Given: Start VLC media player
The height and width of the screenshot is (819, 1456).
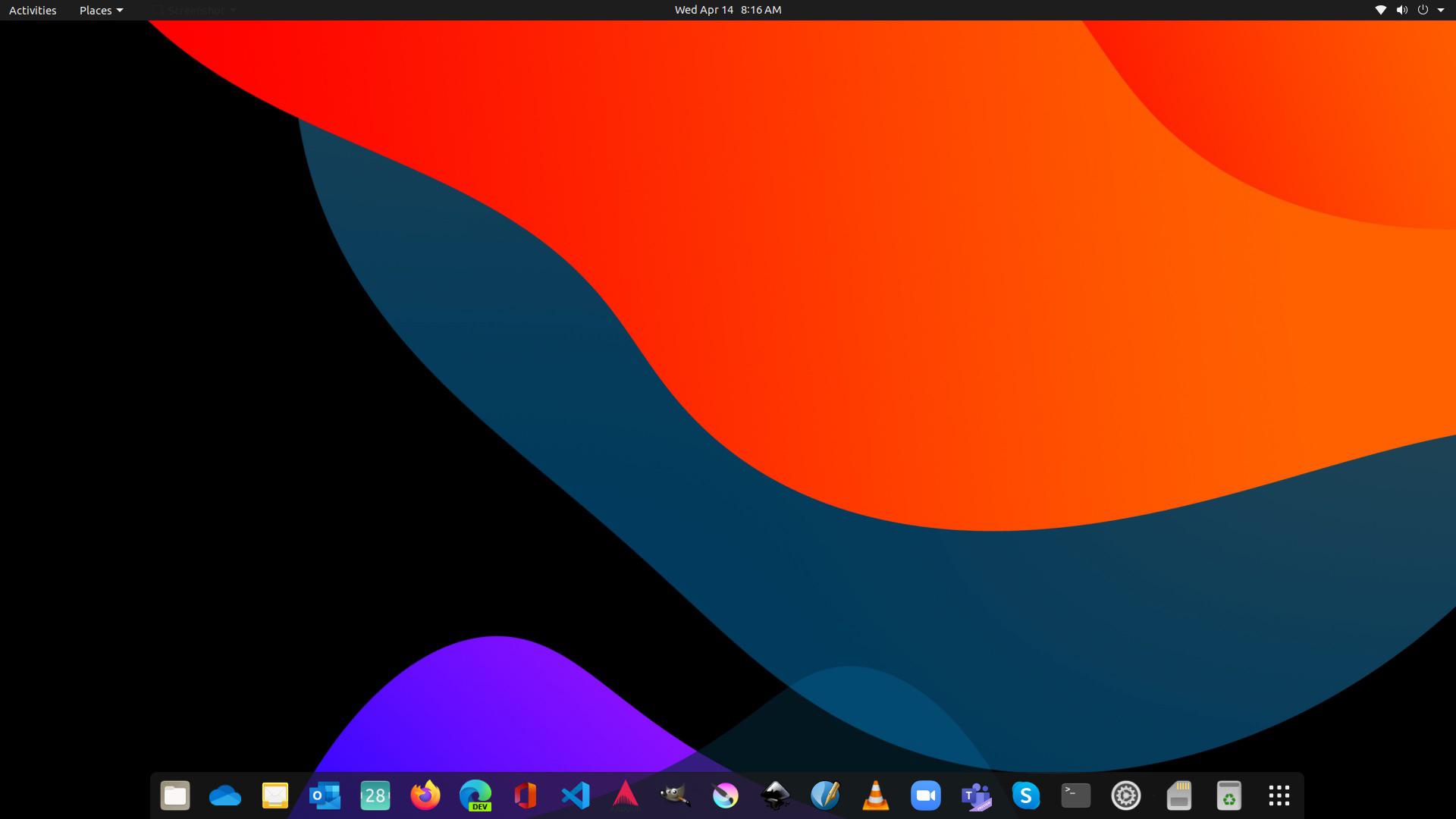Looking at the screenshot, I should point(876,795).
